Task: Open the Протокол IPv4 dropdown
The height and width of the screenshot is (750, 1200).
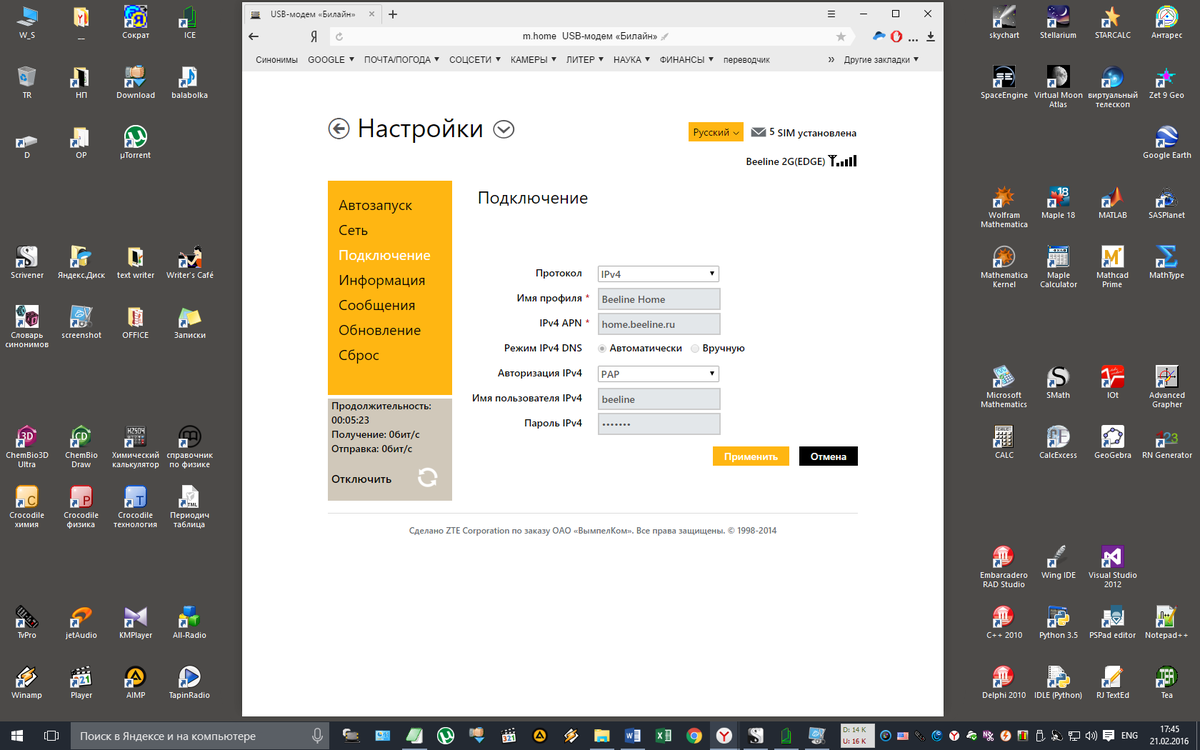Action: point(658,273)
